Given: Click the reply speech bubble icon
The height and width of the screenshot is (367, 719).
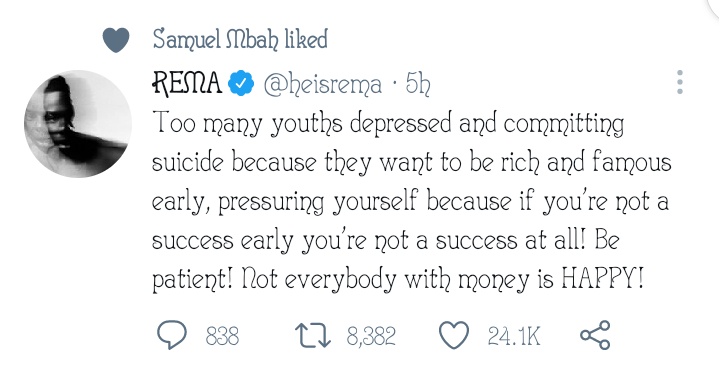Looking at the screenshot, I should 172,335.
